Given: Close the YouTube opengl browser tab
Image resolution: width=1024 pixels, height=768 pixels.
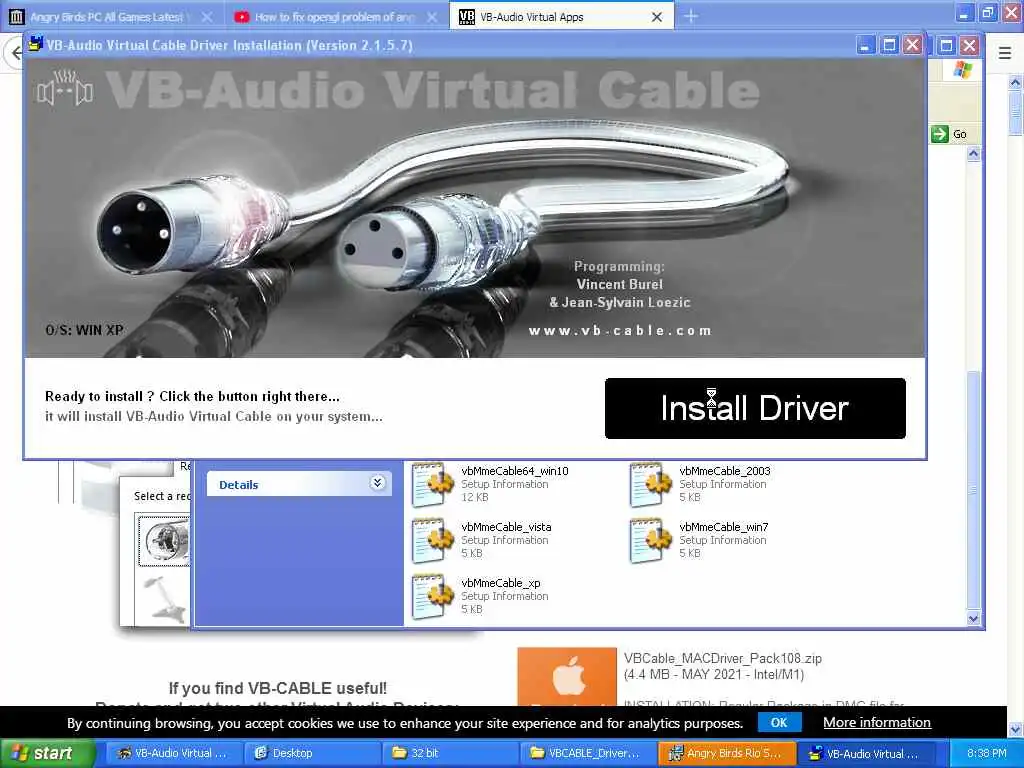Looking at the screenshot, I should pos(432,17).
